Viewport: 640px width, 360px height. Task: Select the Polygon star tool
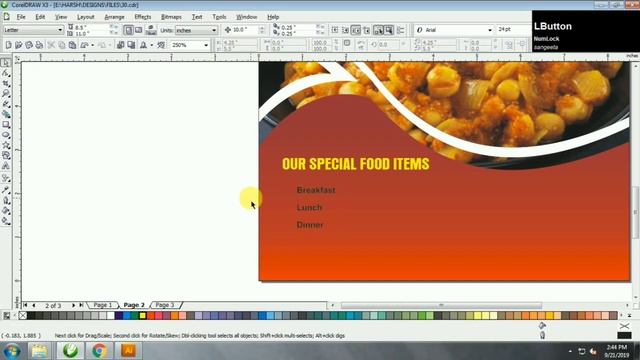coord(6,145)
